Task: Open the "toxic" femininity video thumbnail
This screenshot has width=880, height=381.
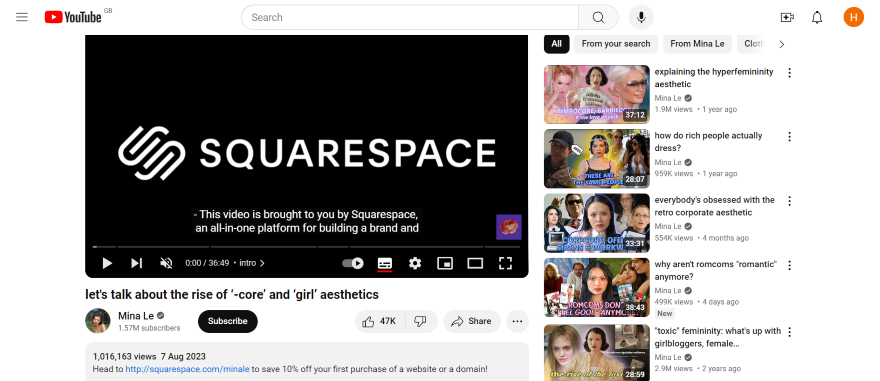Action: point(597,352)
